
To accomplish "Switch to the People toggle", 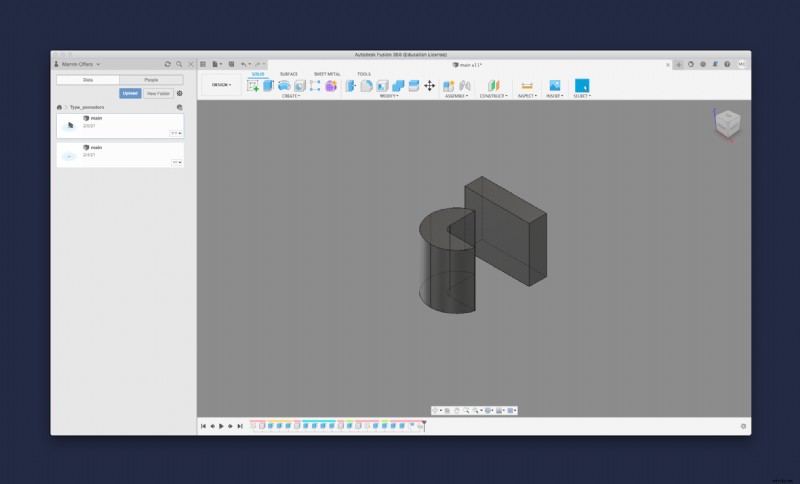I will click(x=151, y=79).
